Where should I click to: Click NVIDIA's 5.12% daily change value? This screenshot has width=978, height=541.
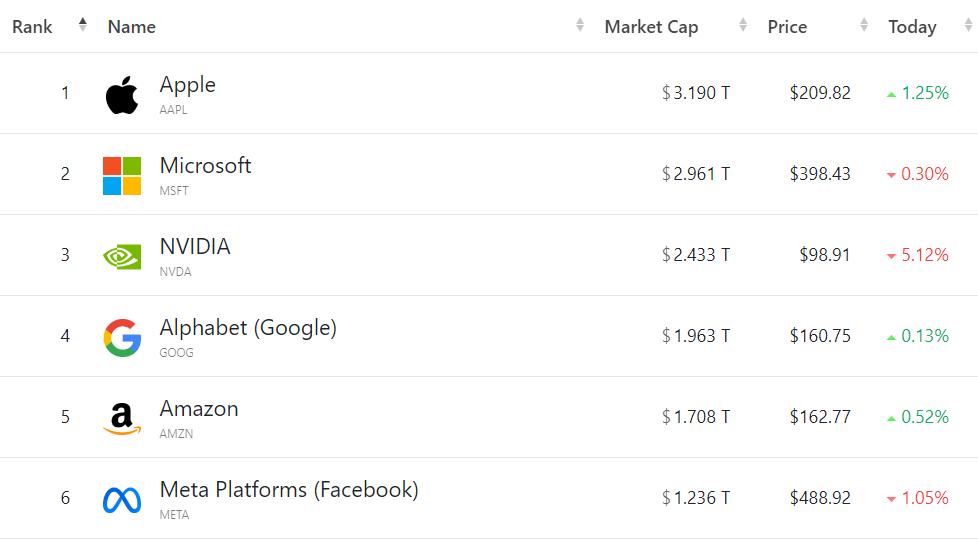coord(924,255)
